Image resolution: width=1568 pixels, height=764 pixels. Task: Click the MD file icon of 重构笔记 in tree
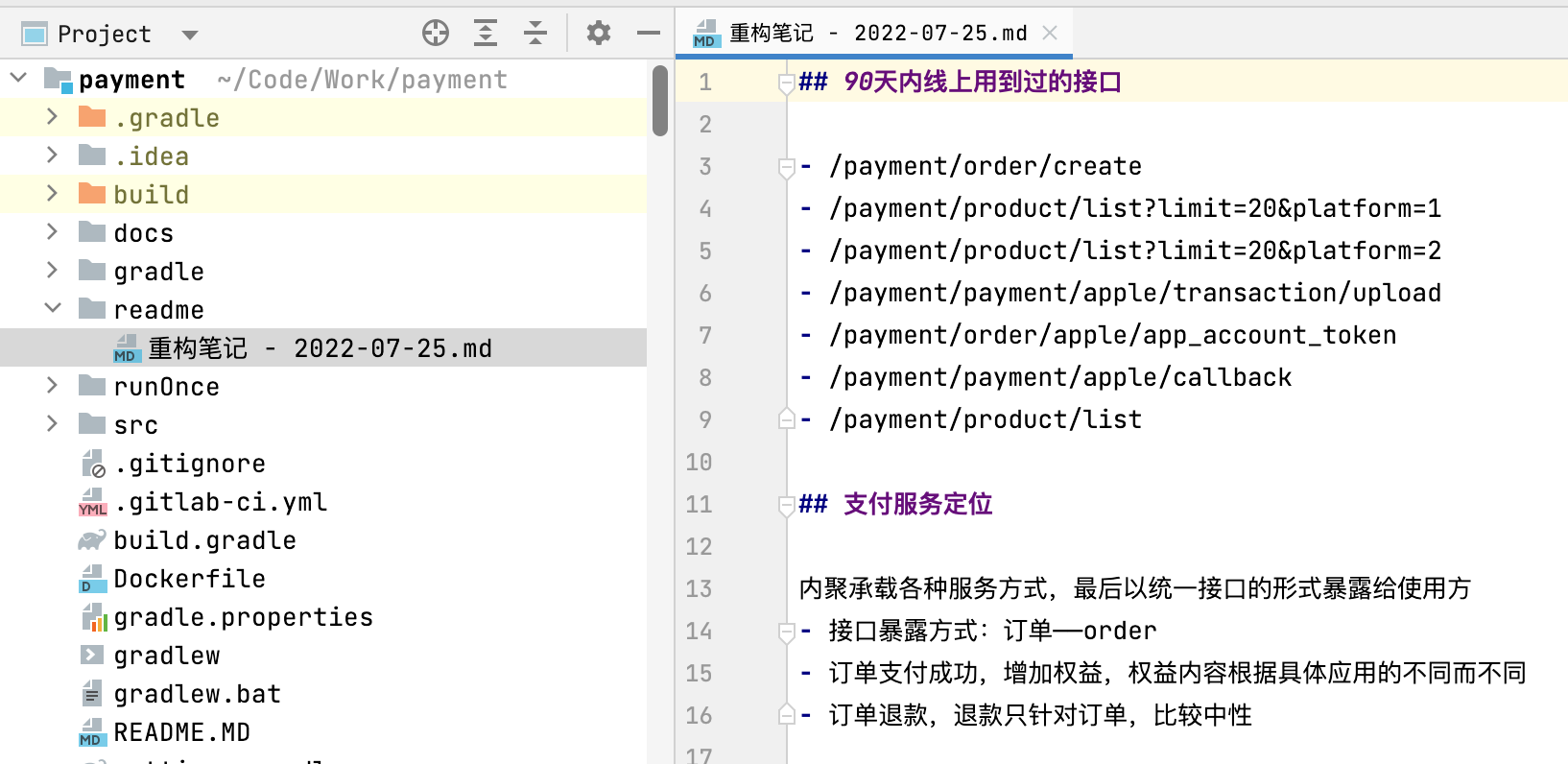point(126,348)
